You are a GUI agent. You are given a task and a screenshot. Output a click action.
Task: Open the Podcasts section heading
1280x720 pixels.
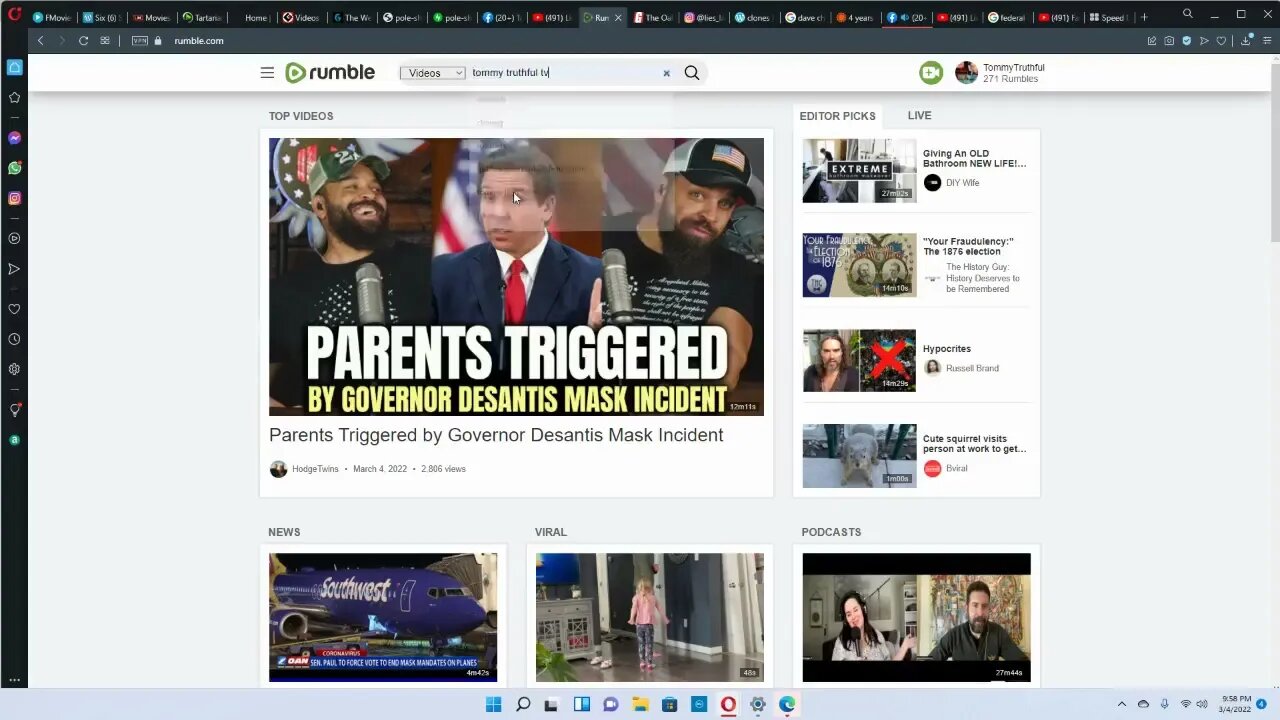tap(831, 532)
